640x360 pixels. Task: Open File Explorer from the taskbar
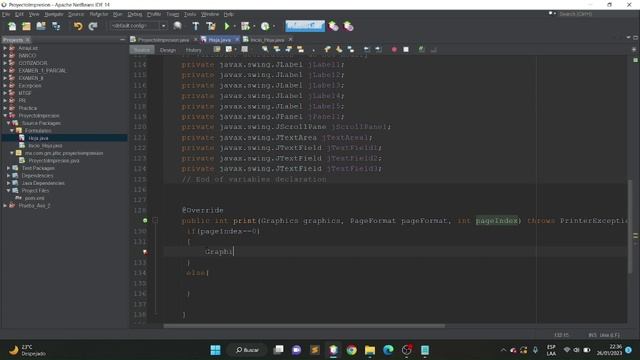[370, 350]
